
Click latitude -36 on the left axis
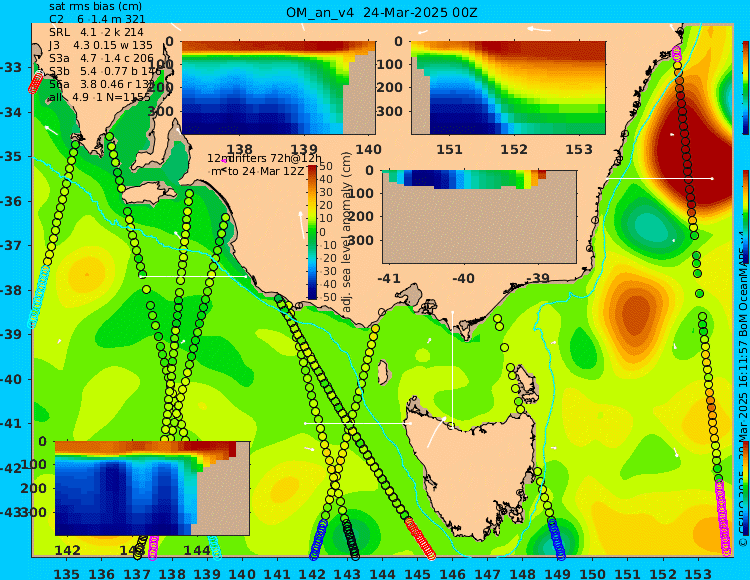pyautogui.click(x=11, y=201)
